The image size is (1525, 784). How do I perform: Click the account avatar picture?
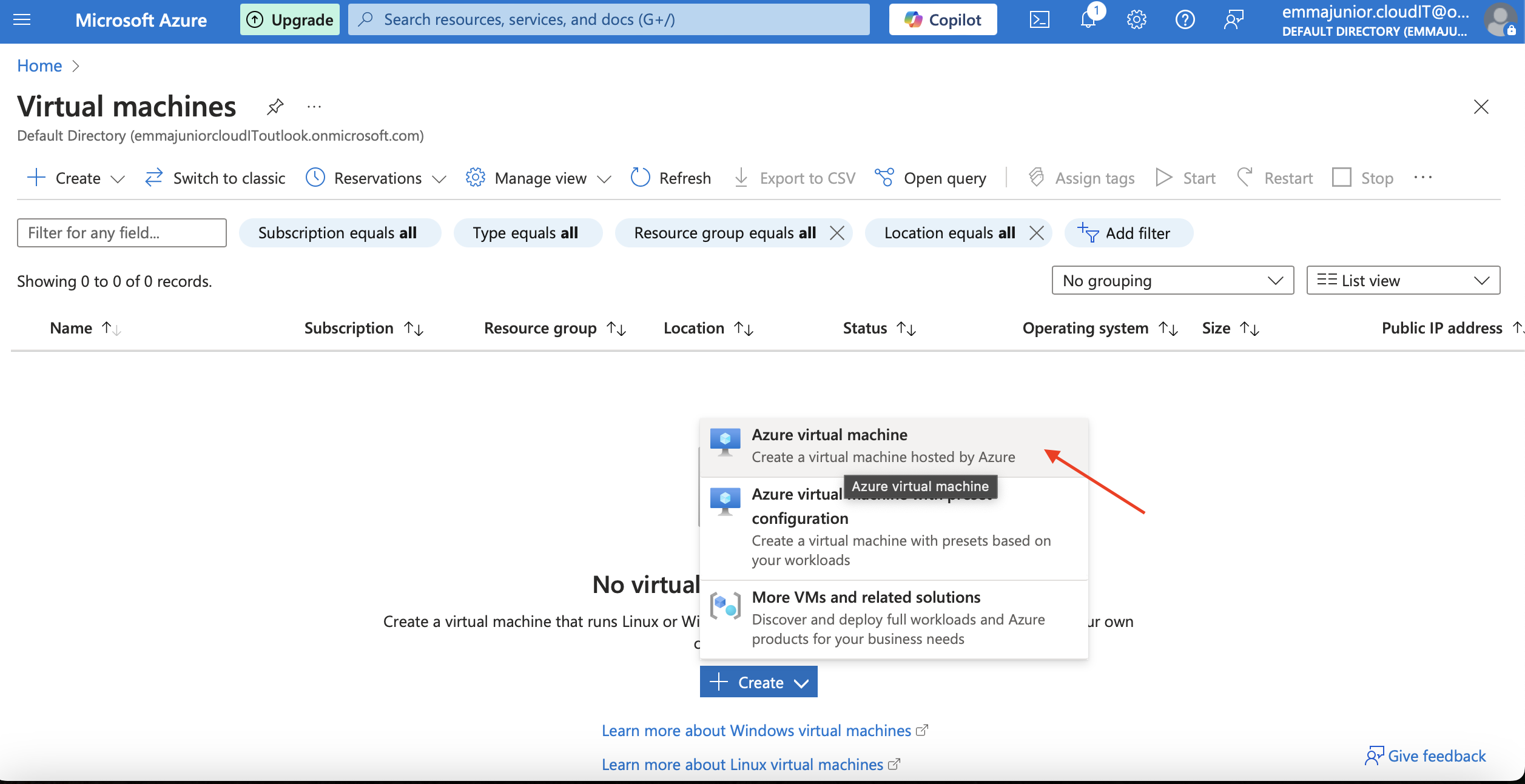(x=1501, y=20)
